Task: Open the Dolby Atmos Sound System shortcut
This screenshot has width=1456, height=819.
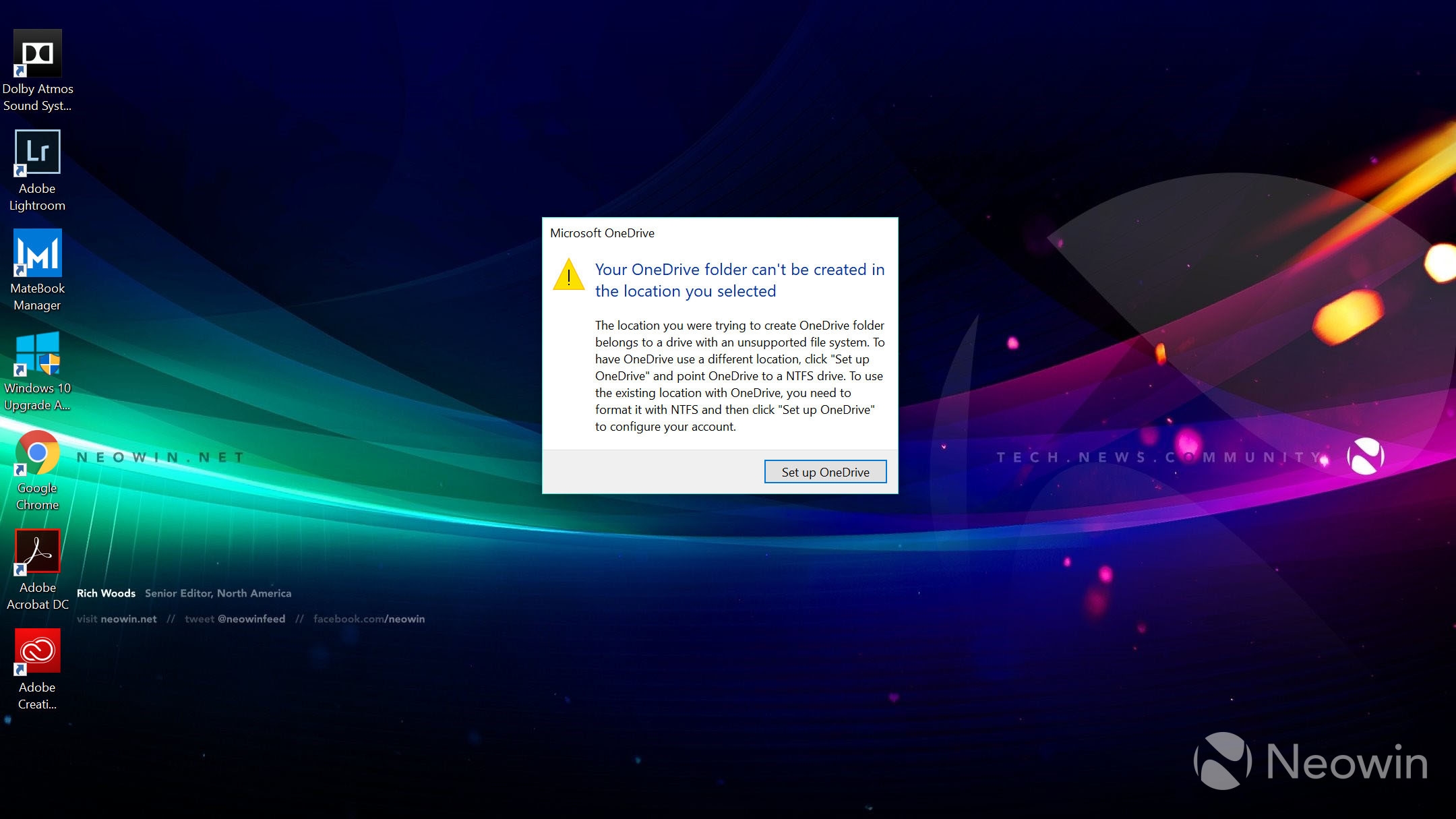Action: (x=38, y=54)
